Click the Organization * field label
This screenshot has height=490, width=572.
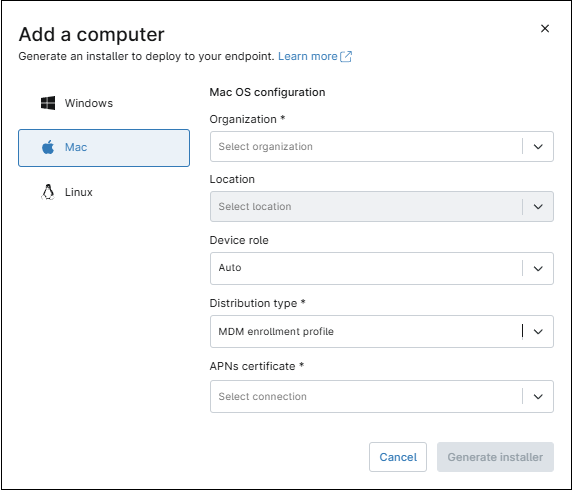point(247,119)
